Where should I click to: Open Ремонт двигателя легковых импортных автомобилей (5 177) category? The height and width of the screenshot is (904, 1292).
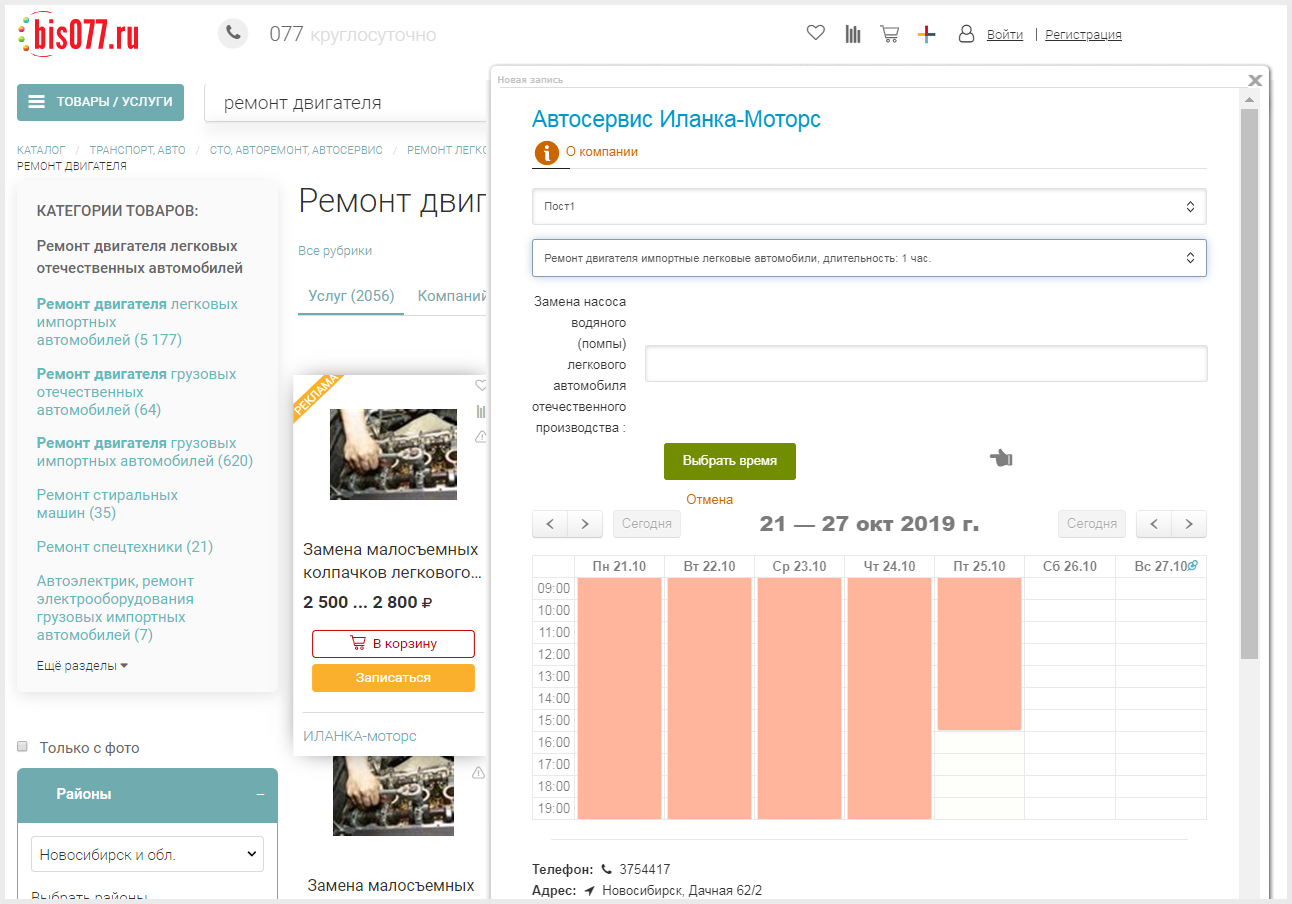click(137, 322)
